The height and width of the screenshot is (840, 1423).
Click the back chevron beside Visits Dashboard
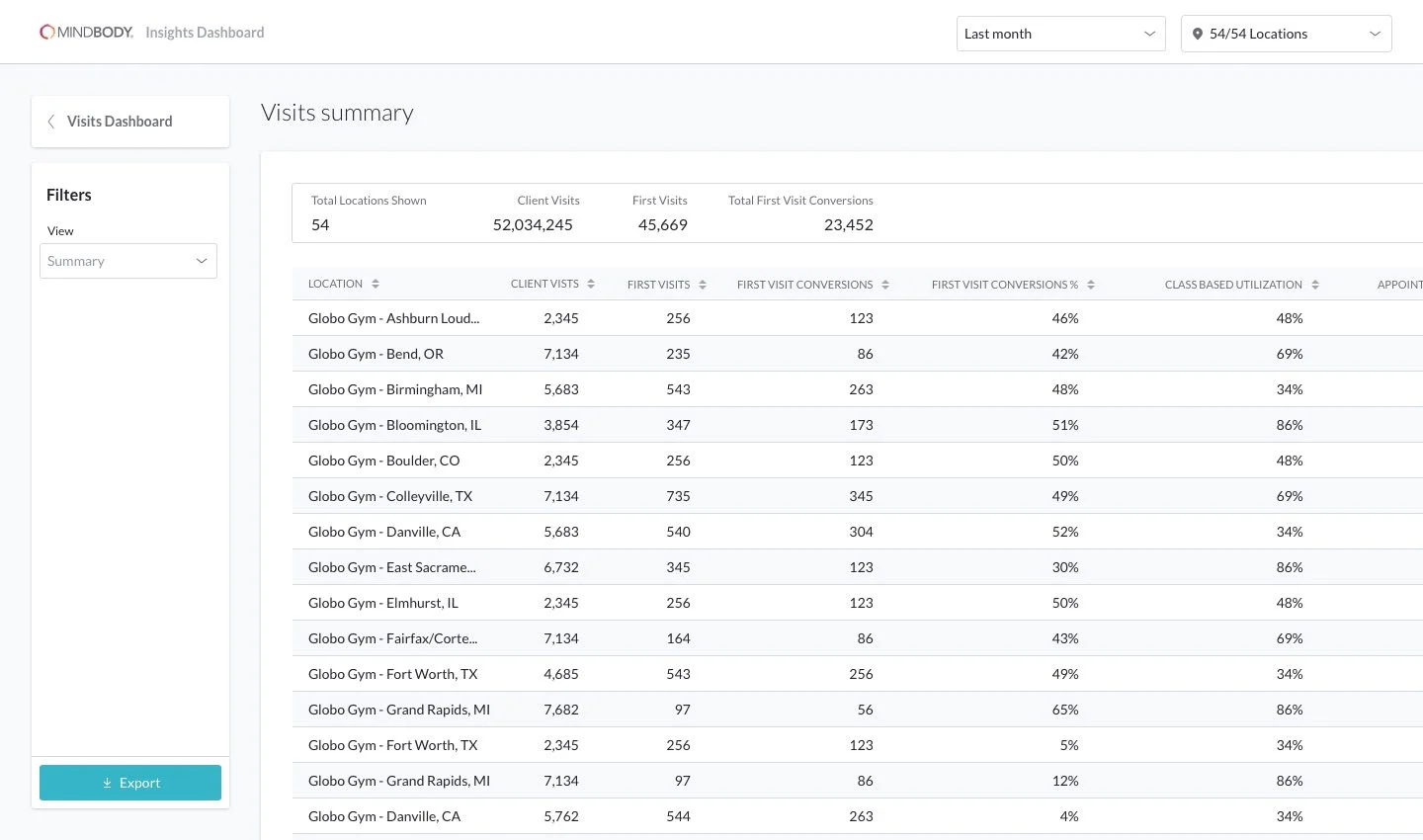50,122
